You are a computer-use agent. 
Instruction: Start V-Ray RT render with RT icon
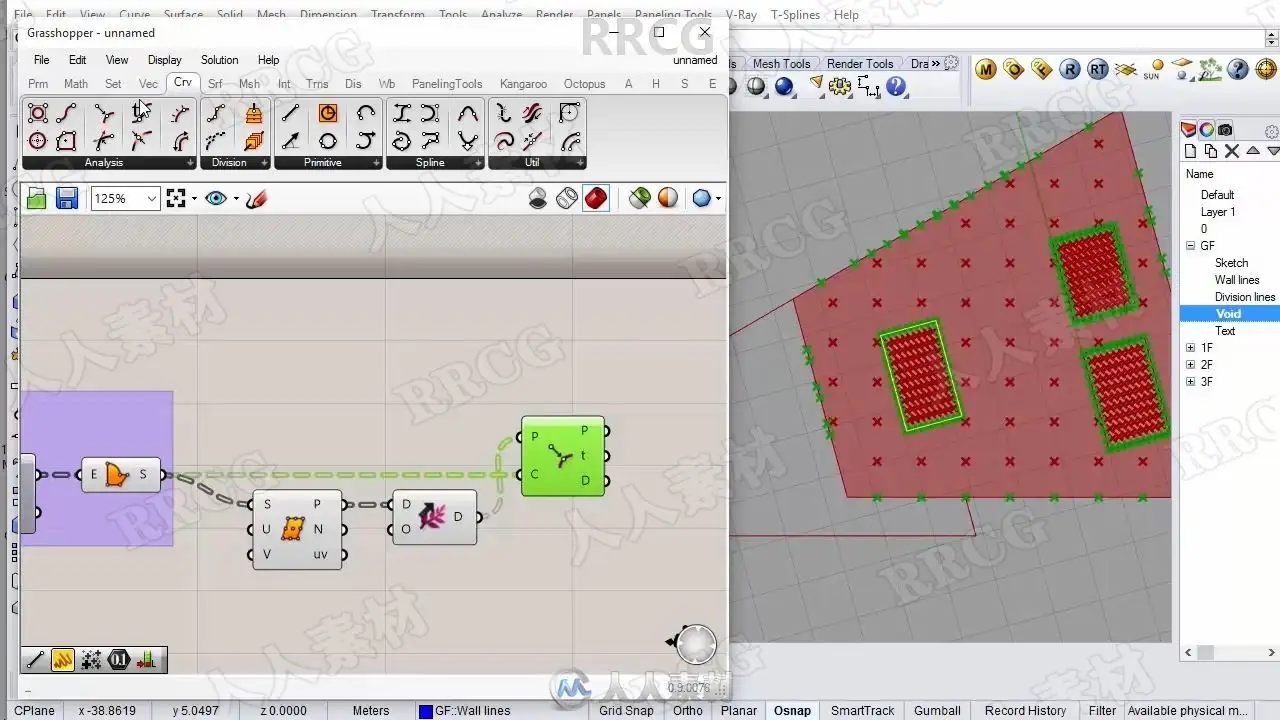pyautogui.click(x=1098, y=69)
